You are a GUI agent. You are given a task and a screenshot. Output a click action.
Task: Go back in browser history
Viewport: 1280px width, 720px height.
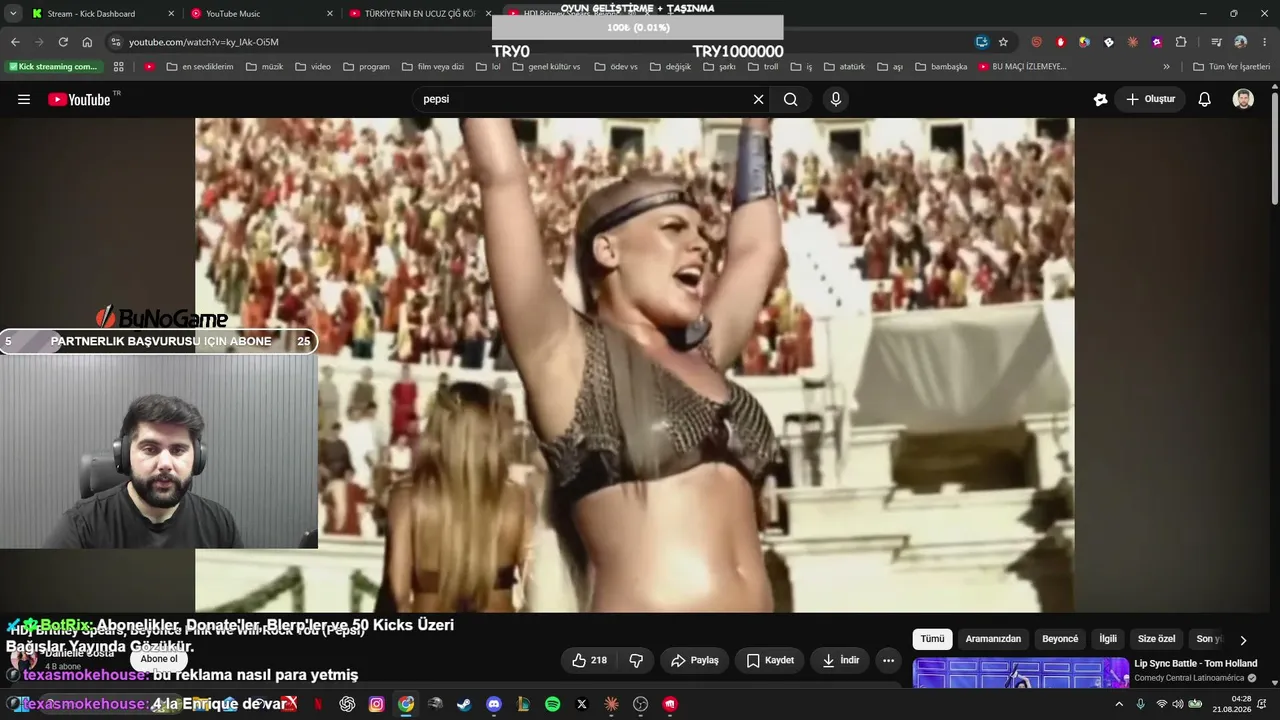tap(15, 42)
